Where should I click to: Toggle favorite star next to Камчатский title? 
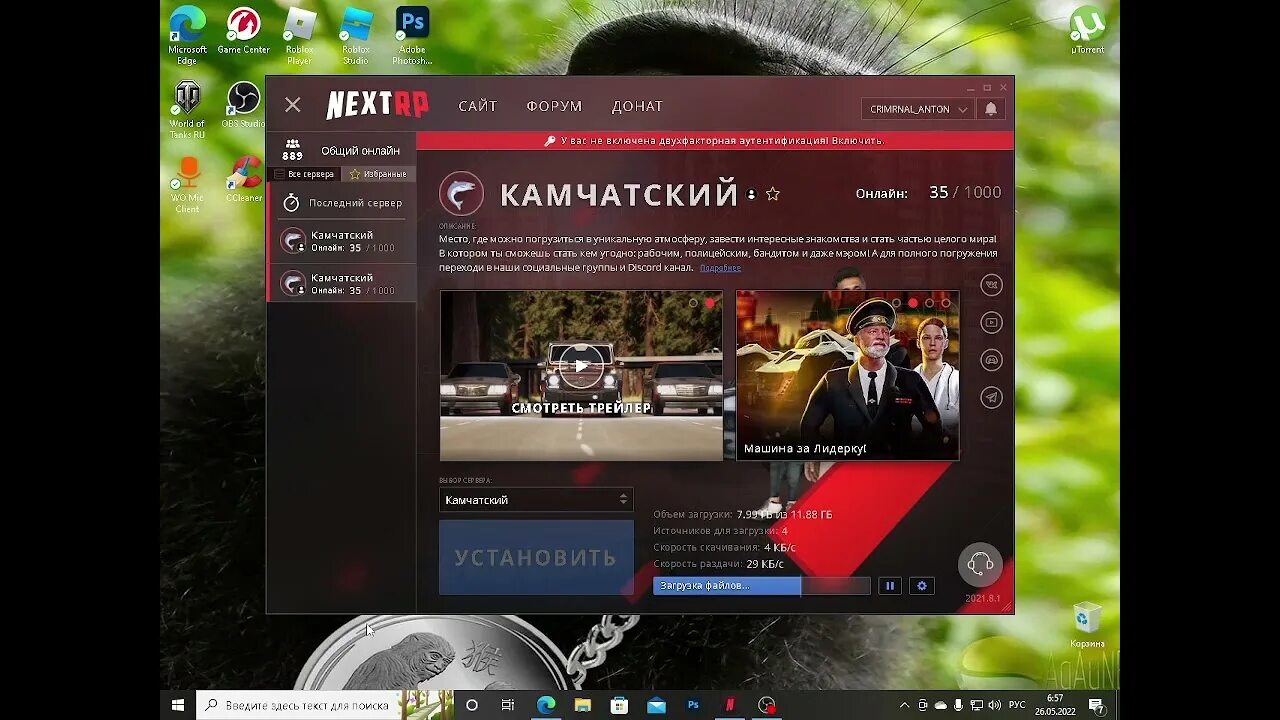pos(772,194)
